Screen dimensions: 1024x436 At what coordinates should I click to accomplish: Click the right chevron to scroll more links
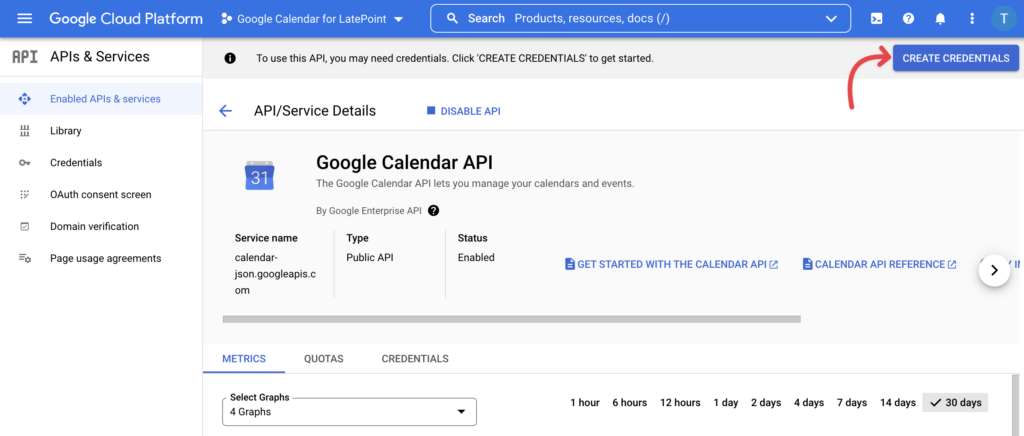click(995, 270)
